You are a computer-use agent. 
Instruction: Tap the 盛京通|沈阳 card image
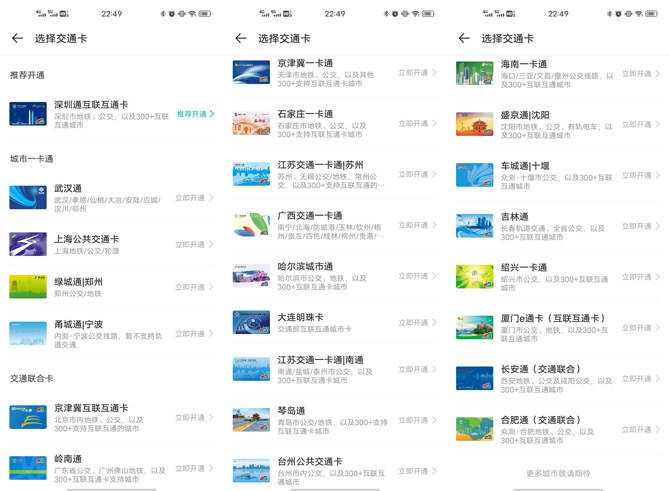[475, 124]
